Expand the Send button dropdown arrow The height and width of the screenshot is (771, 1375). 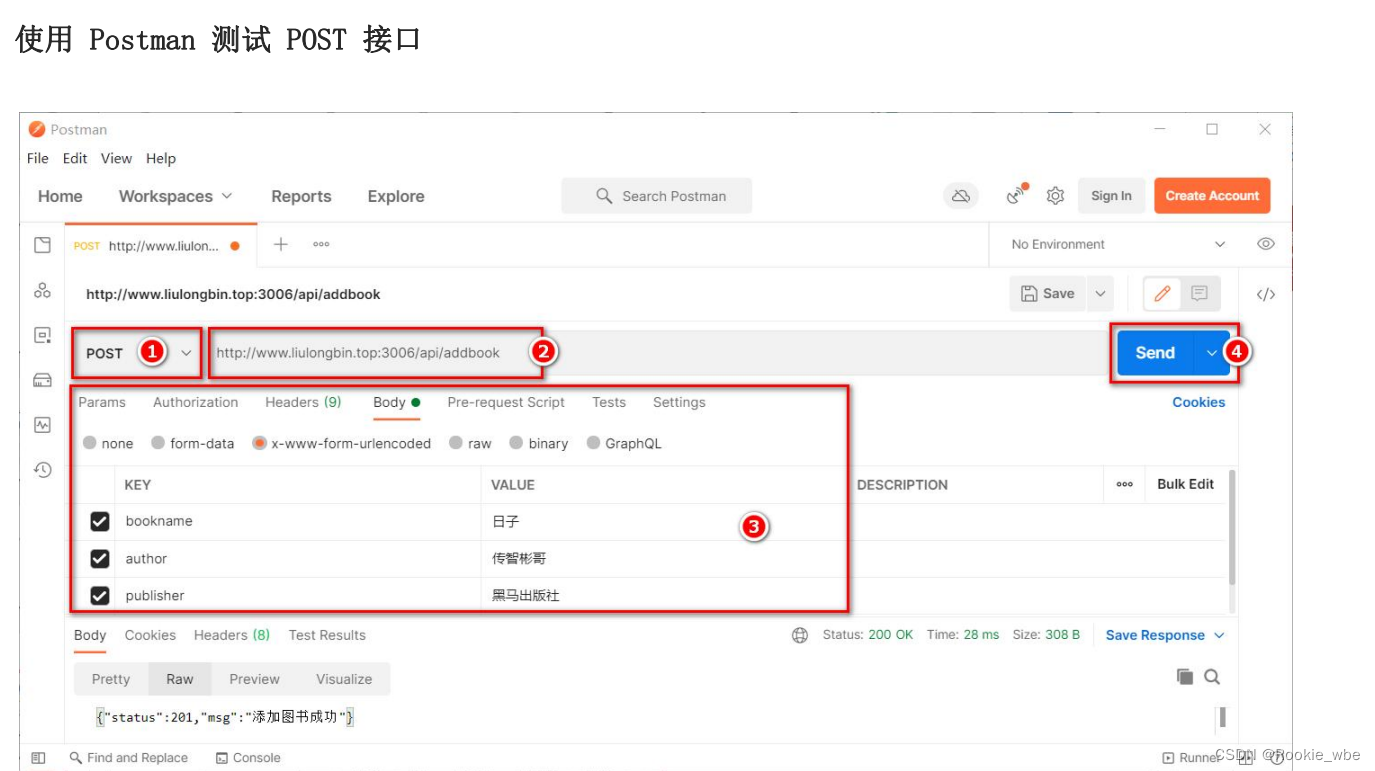tap(1212, 353)
